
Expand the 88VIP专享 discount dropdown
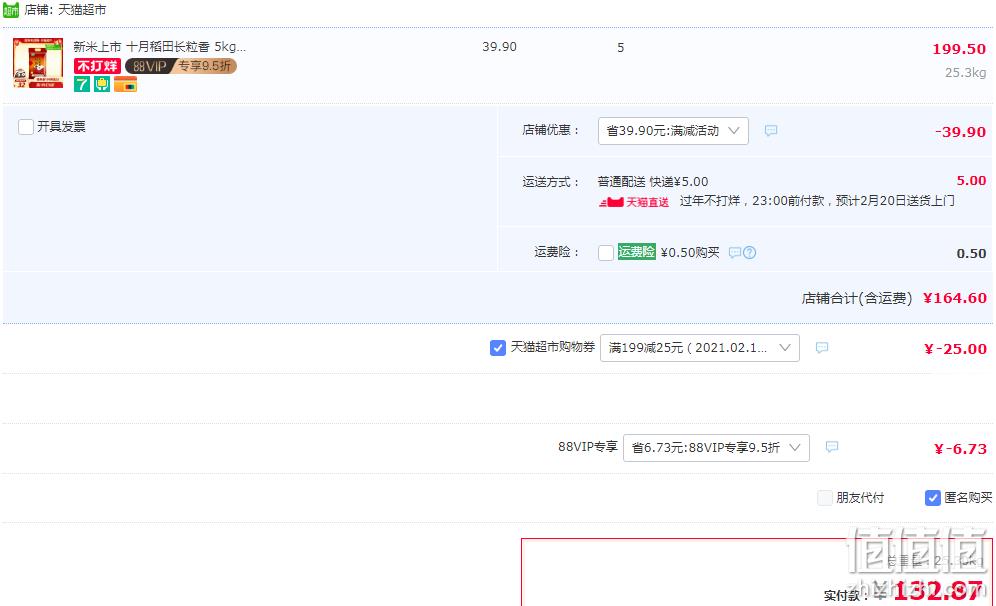pos(716,448)
